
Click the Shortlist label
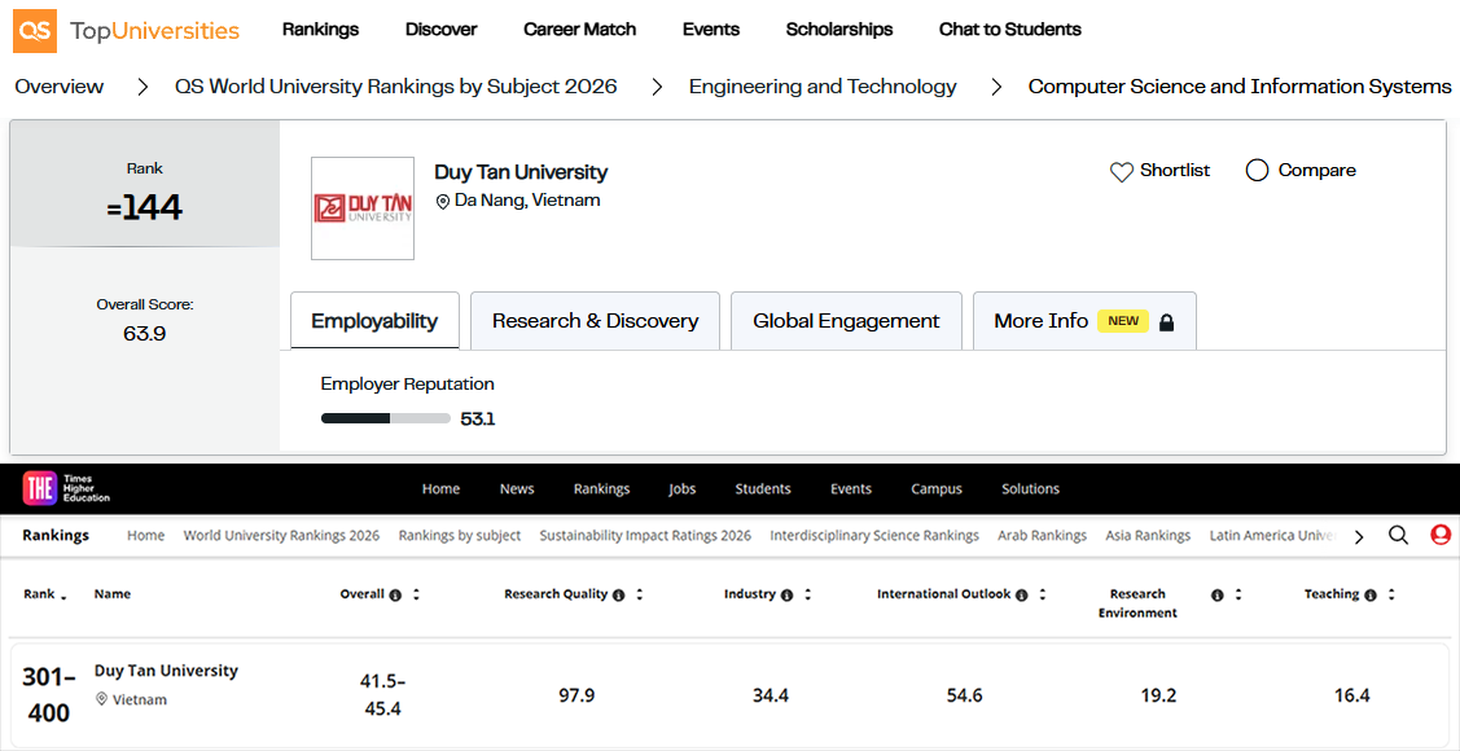(1175, 171)
